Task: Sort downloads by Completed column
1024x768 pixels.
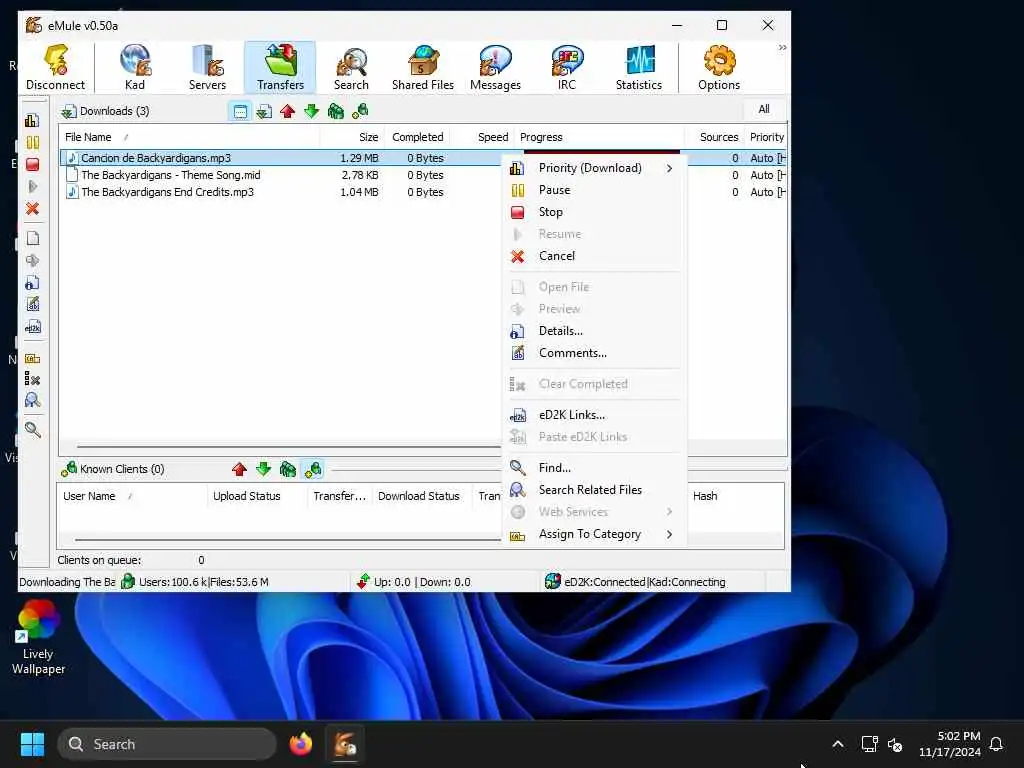Action: point(417,137)
